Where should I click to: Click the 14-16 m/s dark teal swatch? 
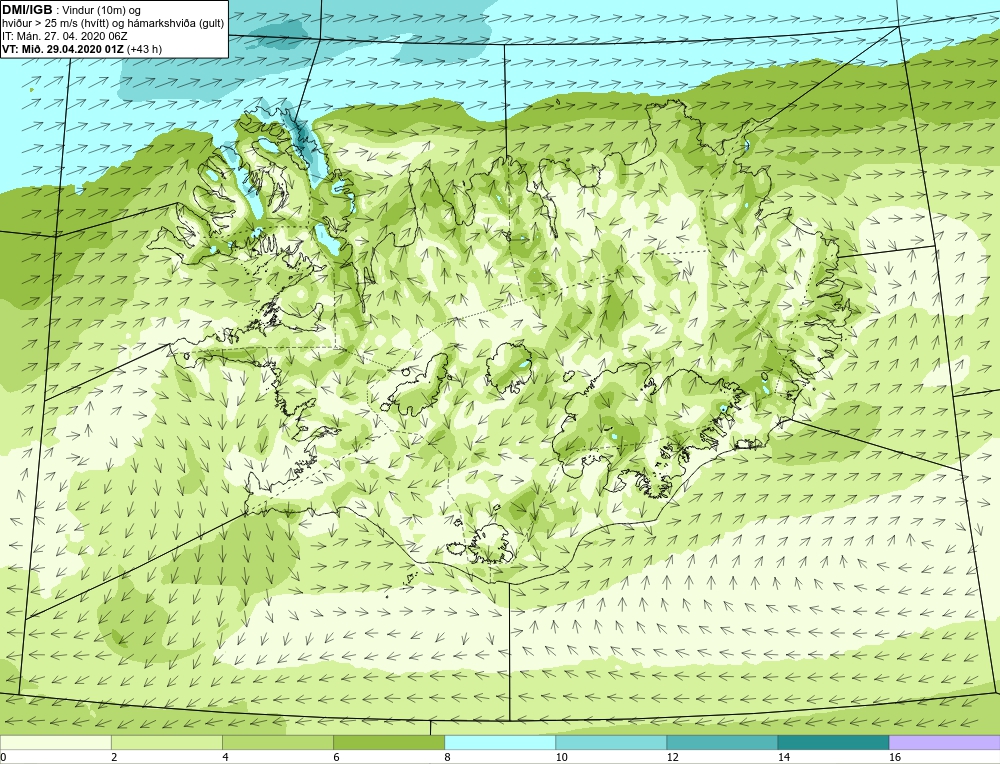pos(833,742)
